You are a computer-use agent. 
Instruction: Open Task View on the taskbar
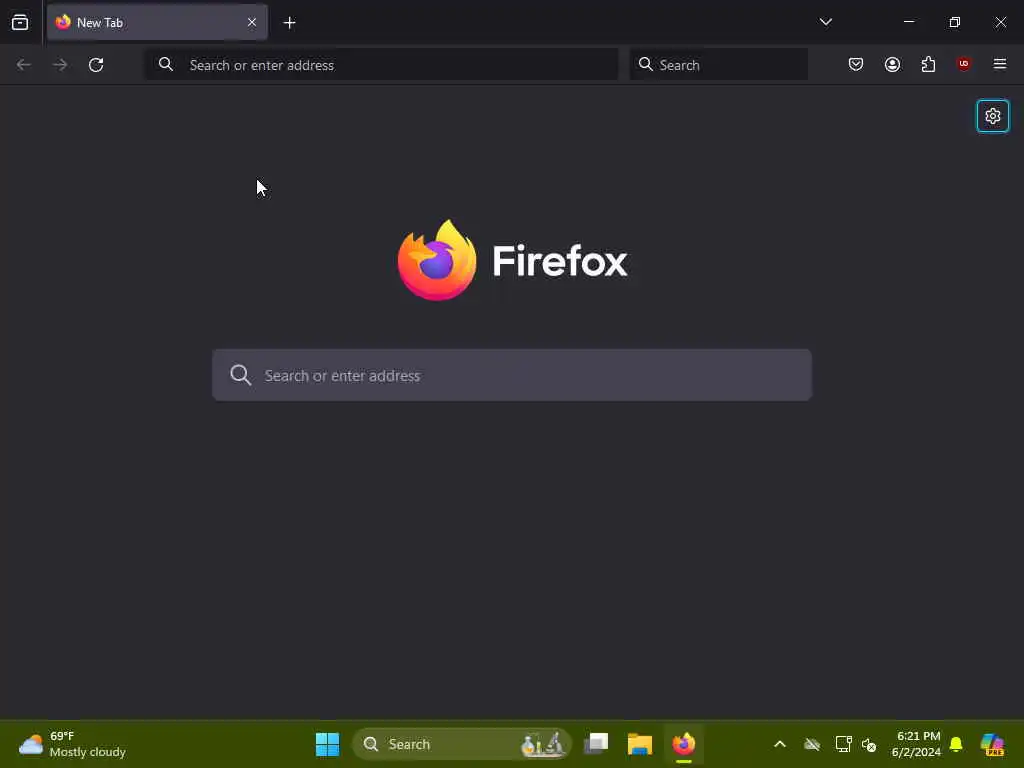click(596, 744)
